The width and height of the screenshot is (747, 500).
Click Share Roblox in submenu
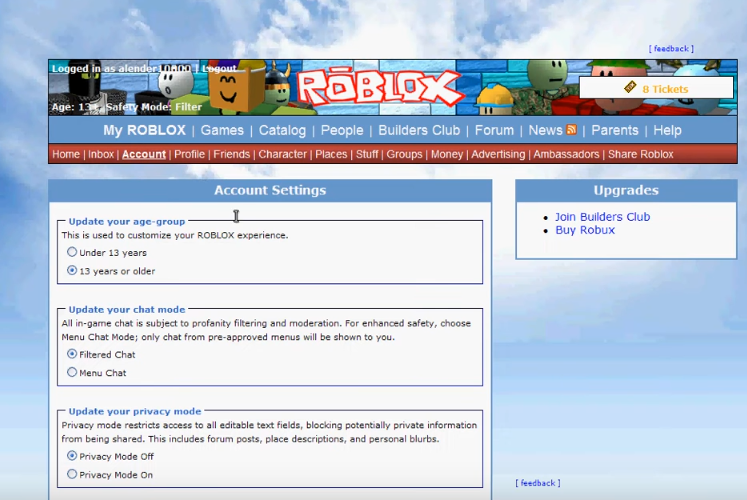coord(640,154)
